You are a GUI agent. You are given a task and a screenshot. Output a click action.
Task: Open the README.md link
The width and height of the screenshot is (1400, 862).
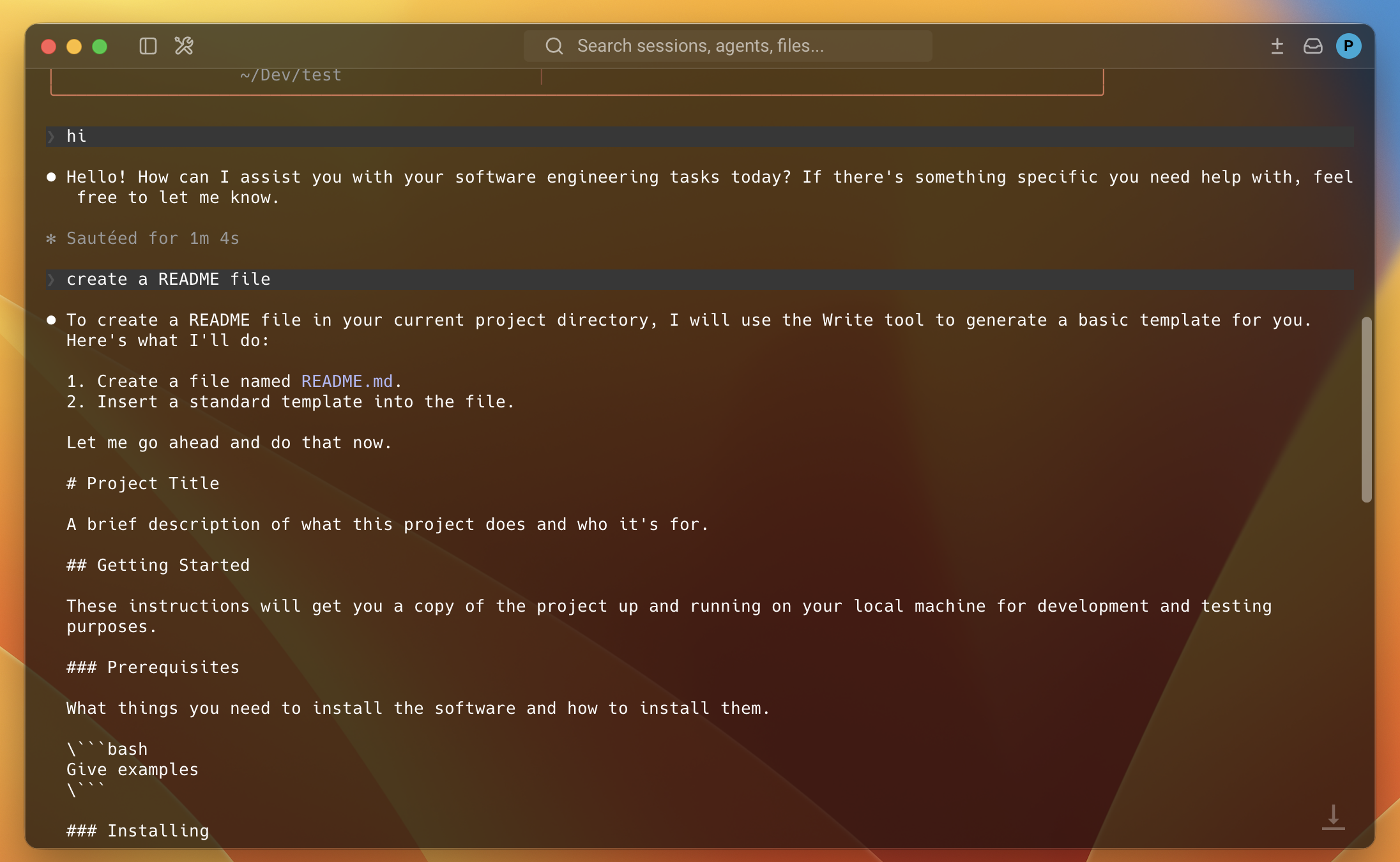[347, 381]
